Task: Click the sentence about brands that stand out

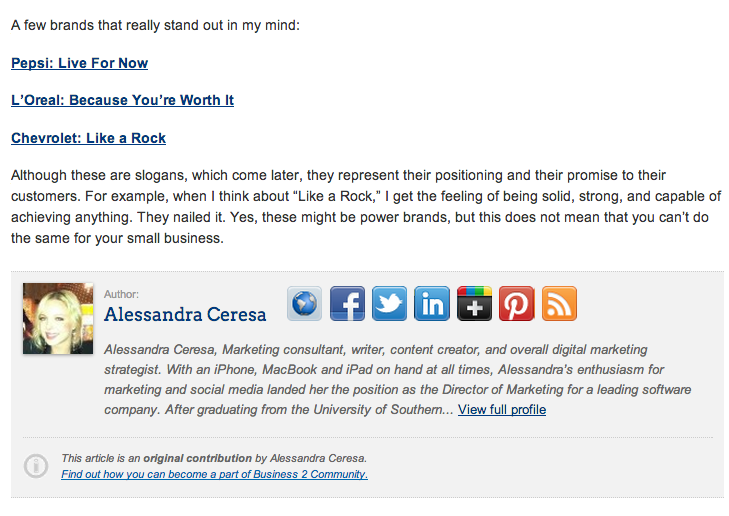Action: [155, 25]
